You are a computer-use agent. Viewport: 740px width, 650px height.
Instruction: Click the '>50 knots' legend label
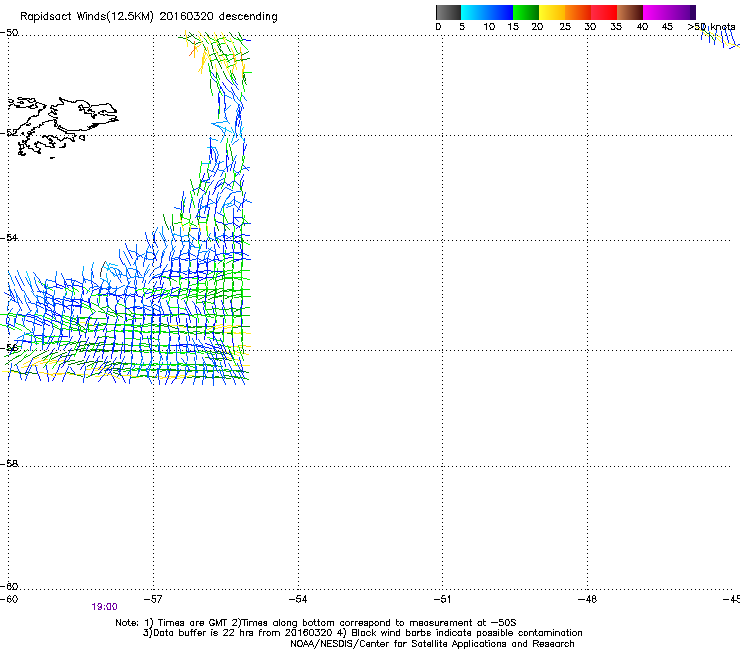(711, 27)
